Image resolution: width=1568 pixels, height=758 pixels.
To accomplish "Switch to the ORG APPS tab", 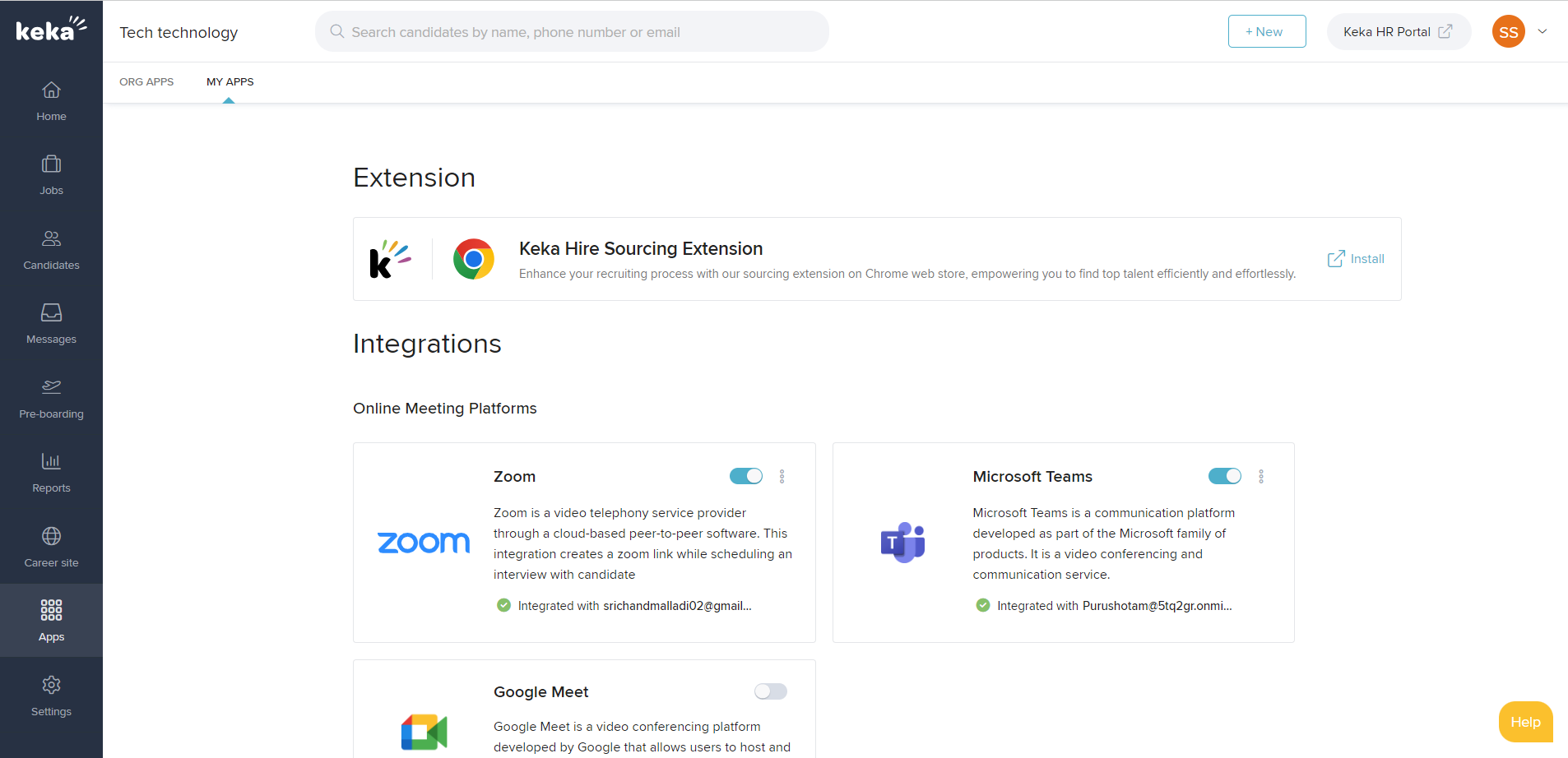I will (146, 81).
